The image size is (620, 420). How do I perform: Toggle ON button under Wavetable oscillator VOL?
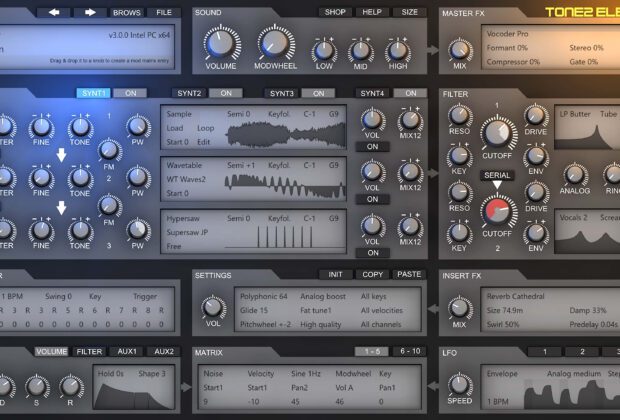click(372, 199)
